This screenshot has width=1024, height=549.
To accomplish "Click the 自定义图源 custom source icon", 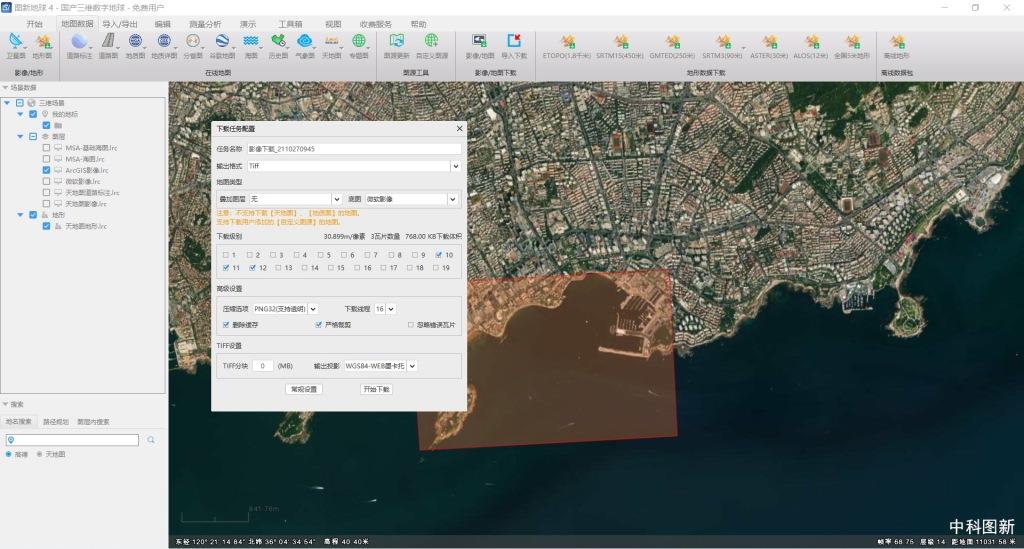I will [432, 42].
